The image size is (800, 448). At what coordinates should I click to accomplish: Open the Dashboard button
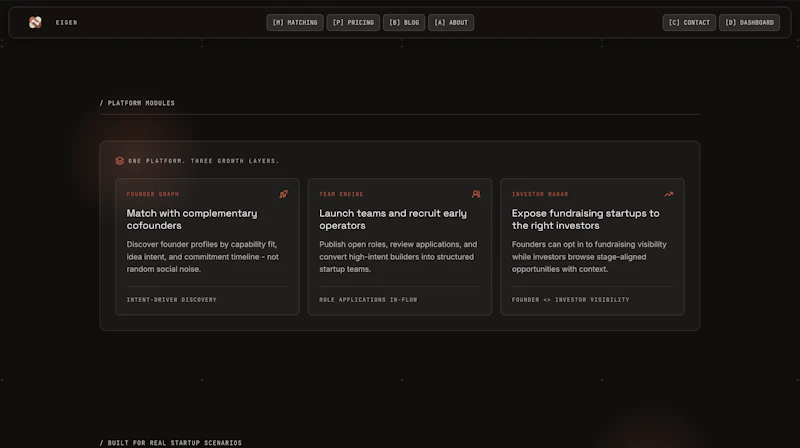[x=749, y=22]
